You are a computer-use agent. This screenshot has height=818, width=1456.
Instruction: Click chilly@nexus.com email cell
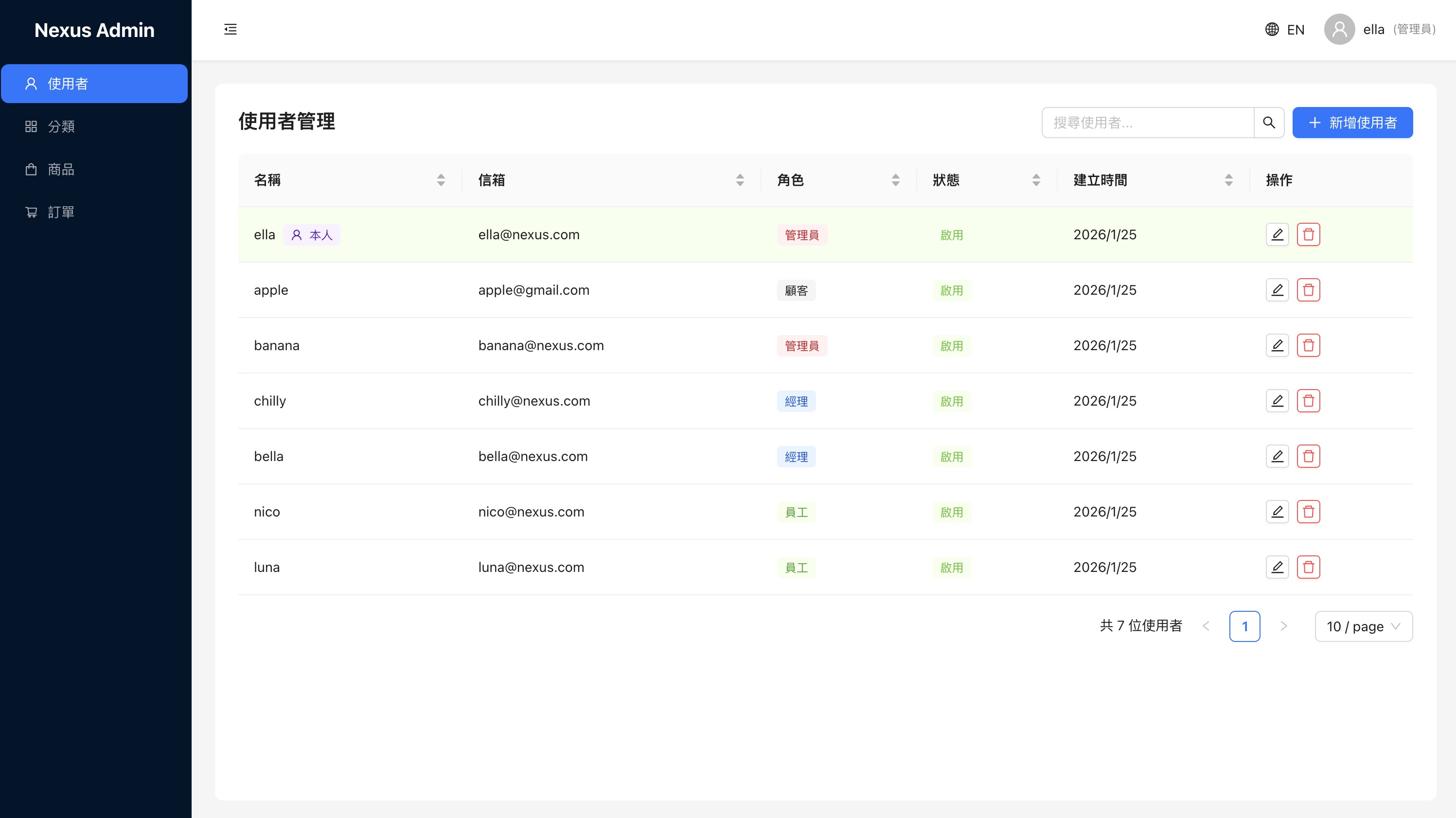point(534,401)
